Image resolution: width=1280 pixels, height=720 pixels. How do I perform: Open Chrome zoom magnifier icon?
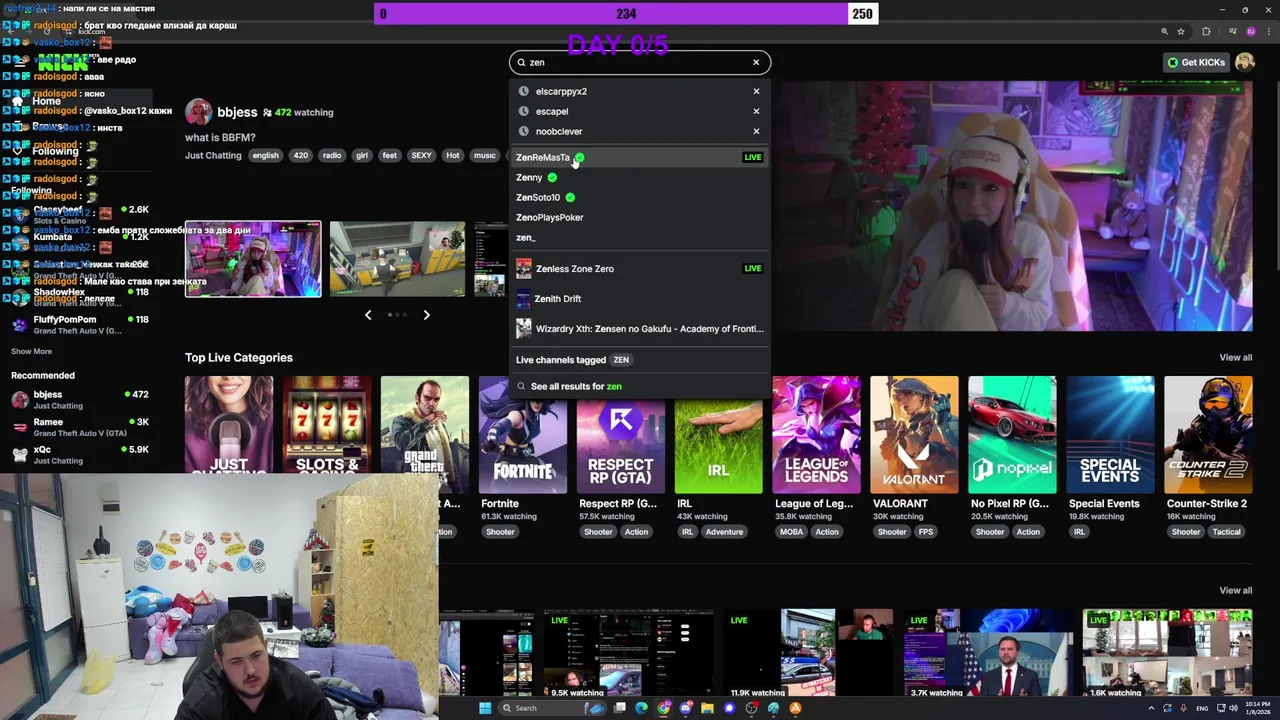1164,32
